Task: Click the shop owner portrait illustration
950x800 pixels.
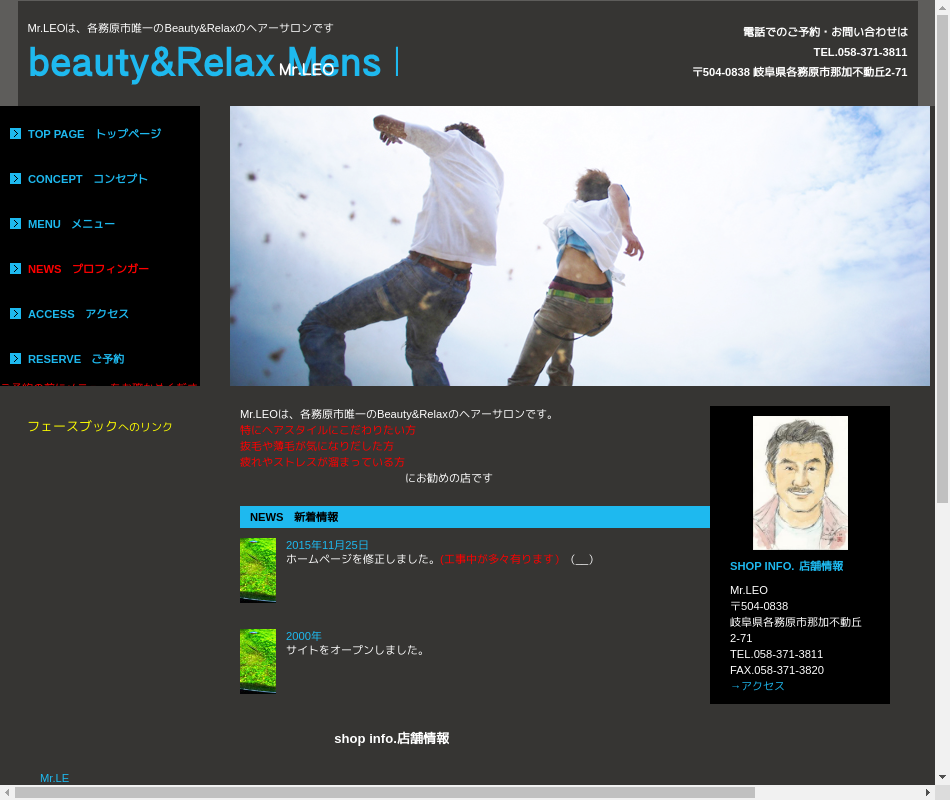Action: click(x=799, y=482)
